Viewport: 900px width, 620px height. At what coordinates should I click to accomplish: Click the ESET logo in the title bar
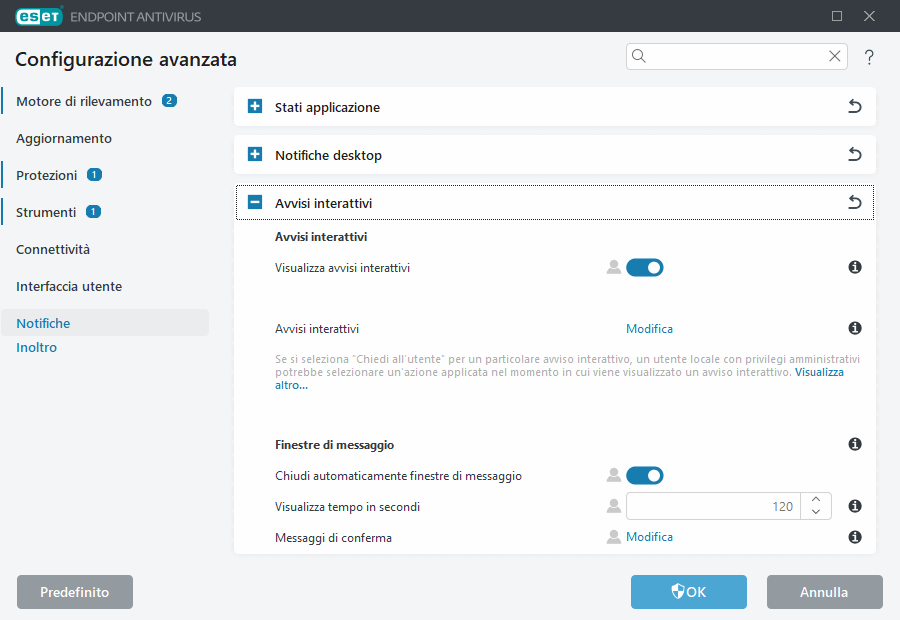click(x=39, y=16)
